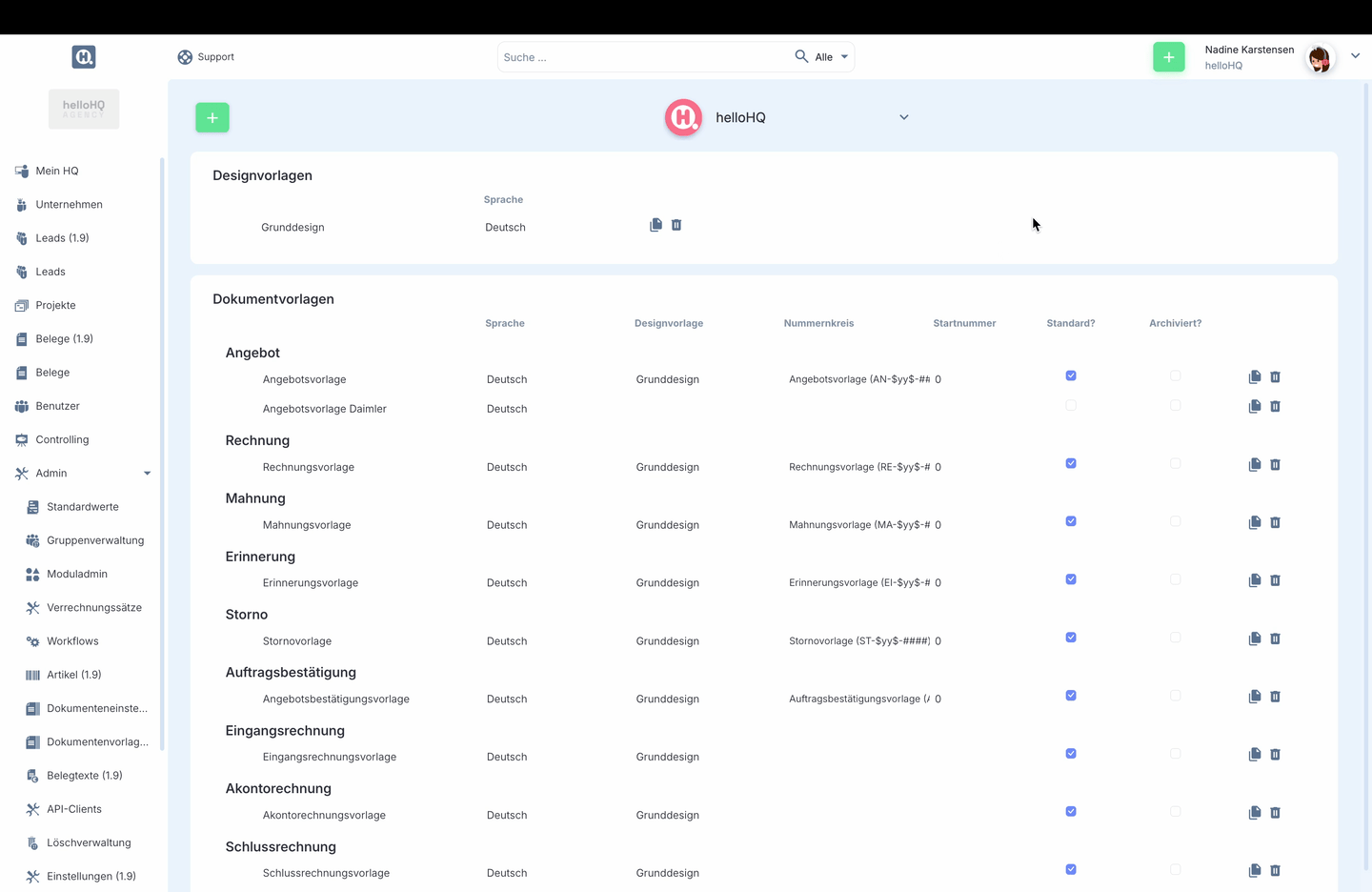The width and height of the screenshot is (1372, 892).
Task: Click the Support lifebuoy icon
Action: tap(185, 57)
